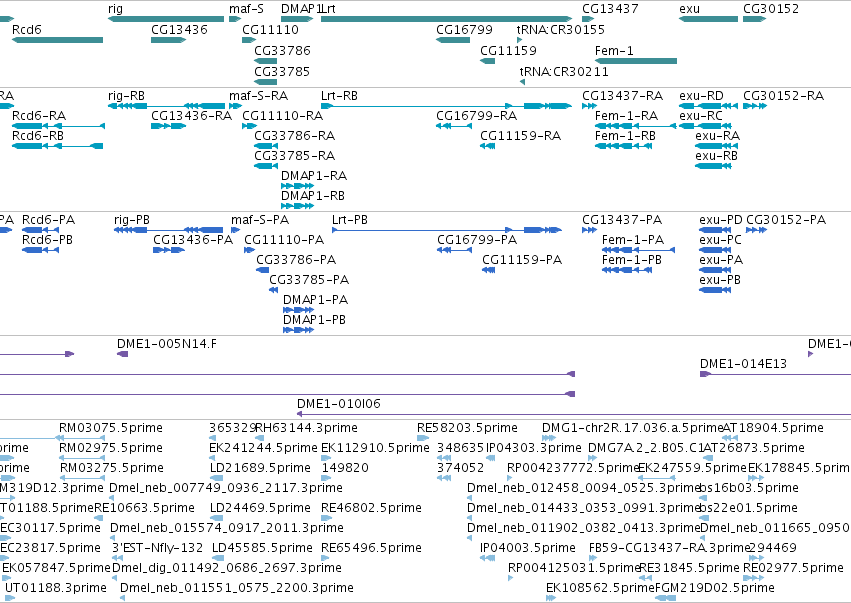Image resolution: width=851 pixels, height=603 pixels.
Task: Click the exu gene label
Action: click(689, 9)
